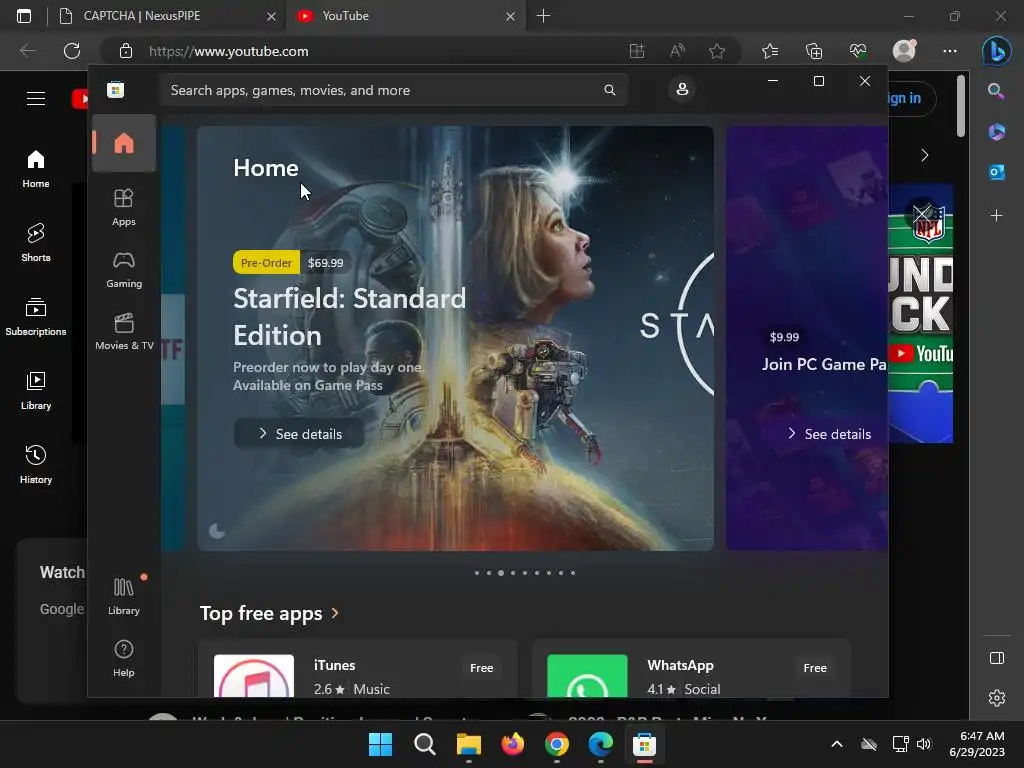Open Movies & TV in Store sidebar
The height and width of the screenshot is (768, 1024).
coord(124,331)
